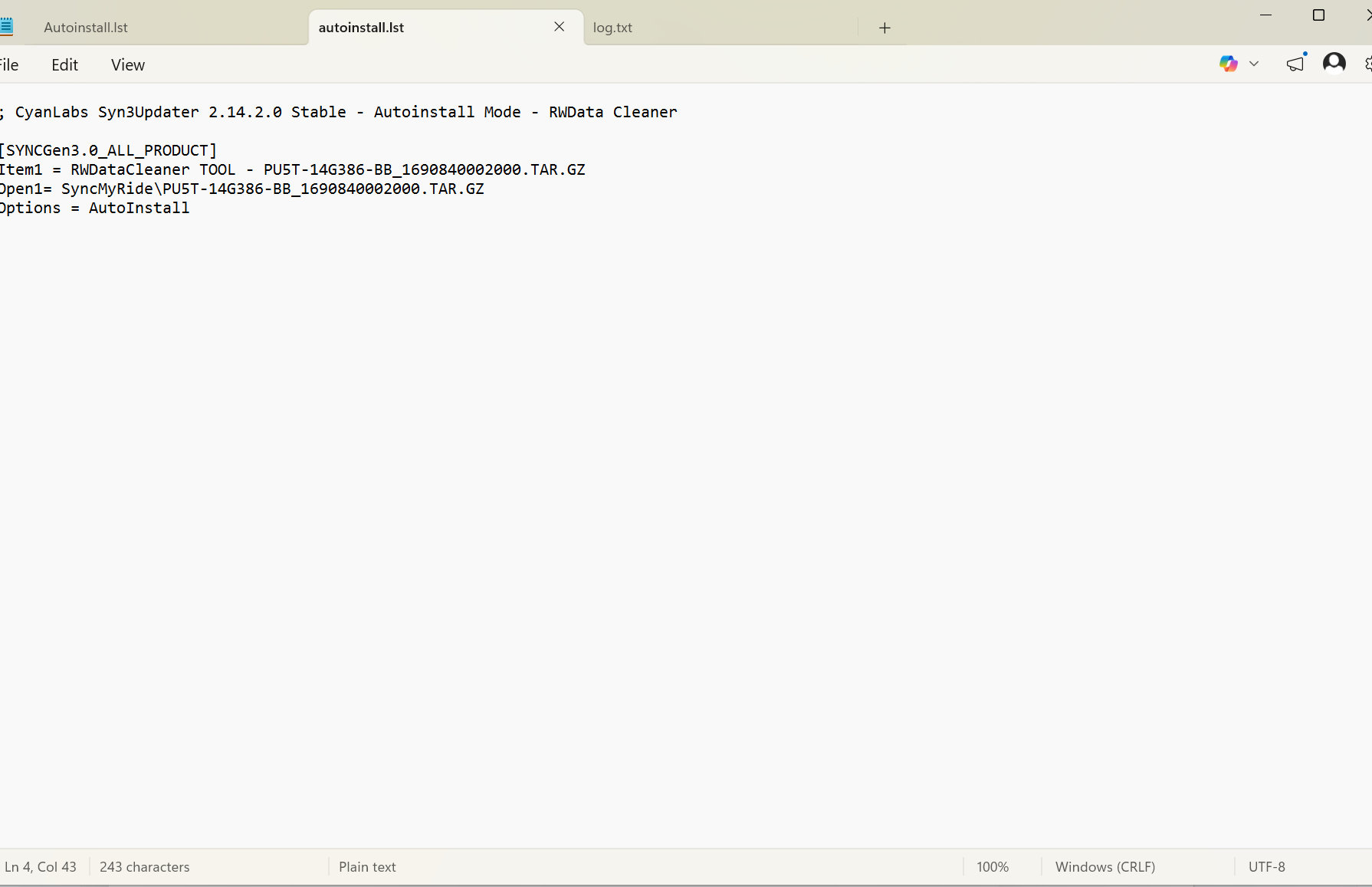Image resolution: width=1372 pixels, height=887 pixels.
Task: Click the 100% zoom level indicator
Action: click(x=993, y=867)
